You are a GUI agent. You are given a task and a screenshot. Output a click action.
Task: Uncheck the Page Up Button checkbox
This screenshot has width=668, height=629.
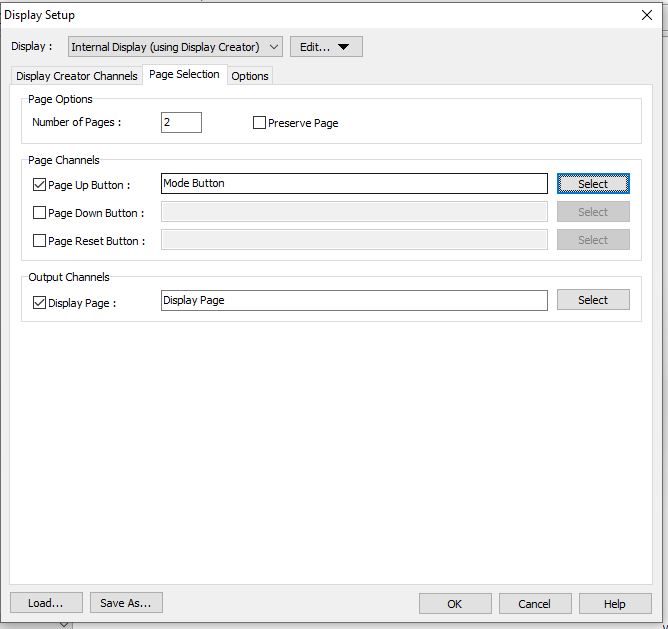(40, 185)
